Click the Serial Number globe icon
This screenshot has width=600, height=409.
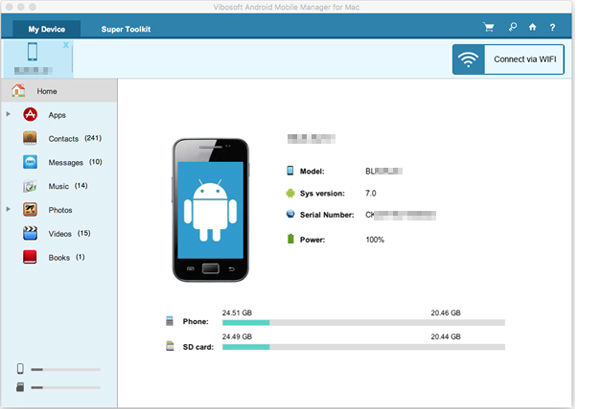point(290,214)
